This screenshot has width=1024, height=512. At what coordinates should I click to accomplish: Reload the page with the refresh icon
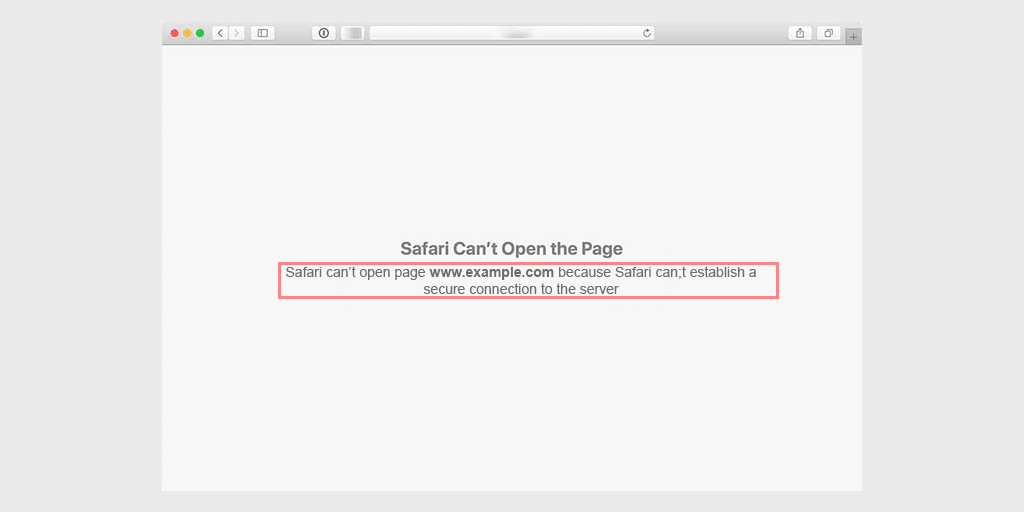[x=647, y=33]
